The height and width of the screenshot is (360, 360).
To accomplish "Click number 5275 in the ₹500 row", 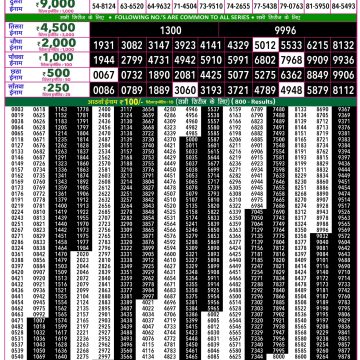I will click(265, 75).
